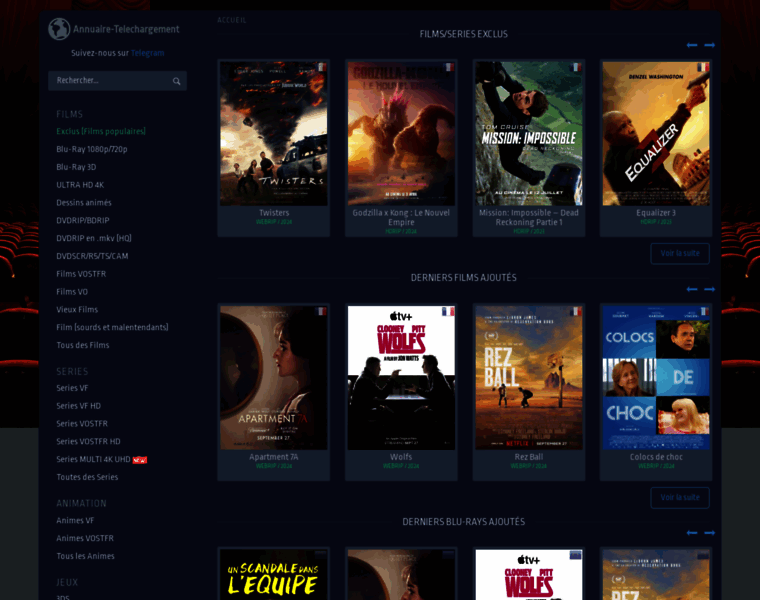Viewport: 760px width, 600px height.
Task: Click the search magnifier icon
Action: 176,81
